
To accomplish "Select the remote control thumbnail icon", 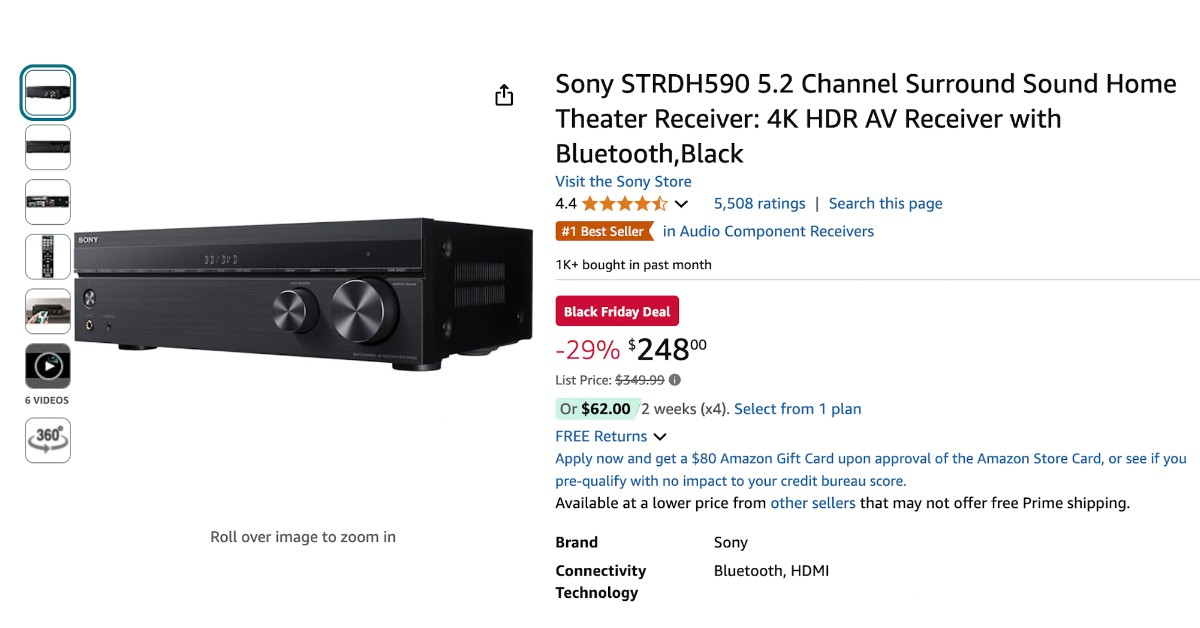I will tap(47, 256).
